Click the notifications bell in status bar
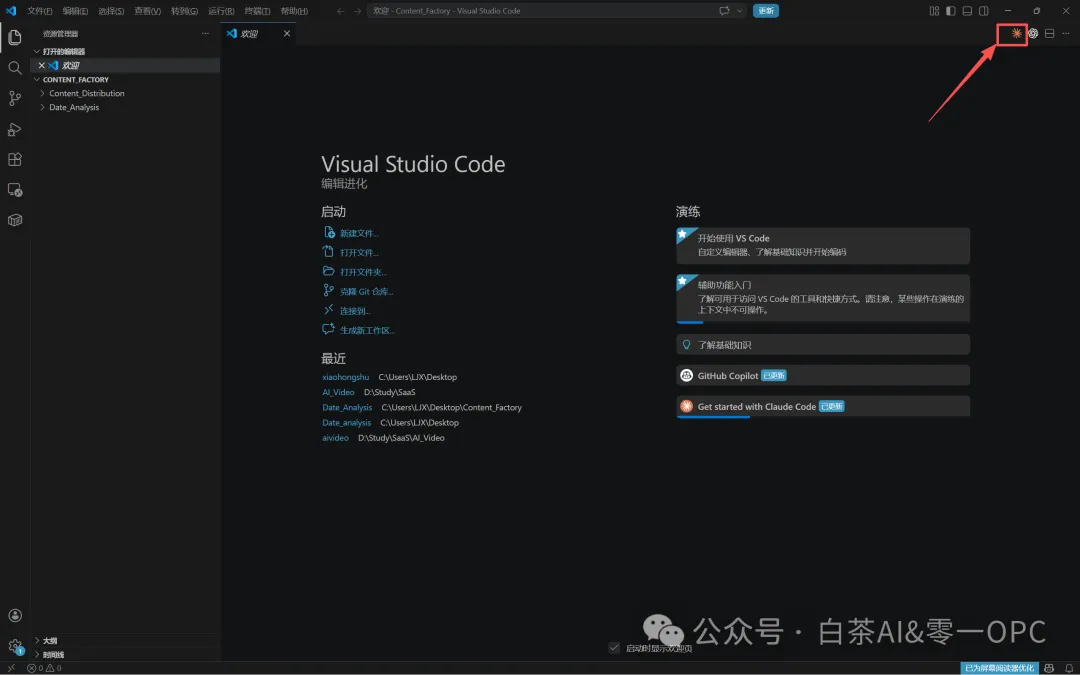The width and height of the screenshot is (1080, 675). (x=1068, y=668)
